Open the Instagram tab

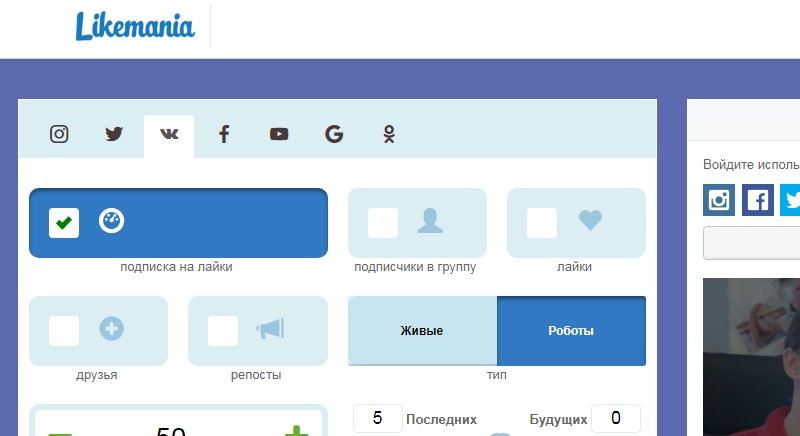[59, 134]
